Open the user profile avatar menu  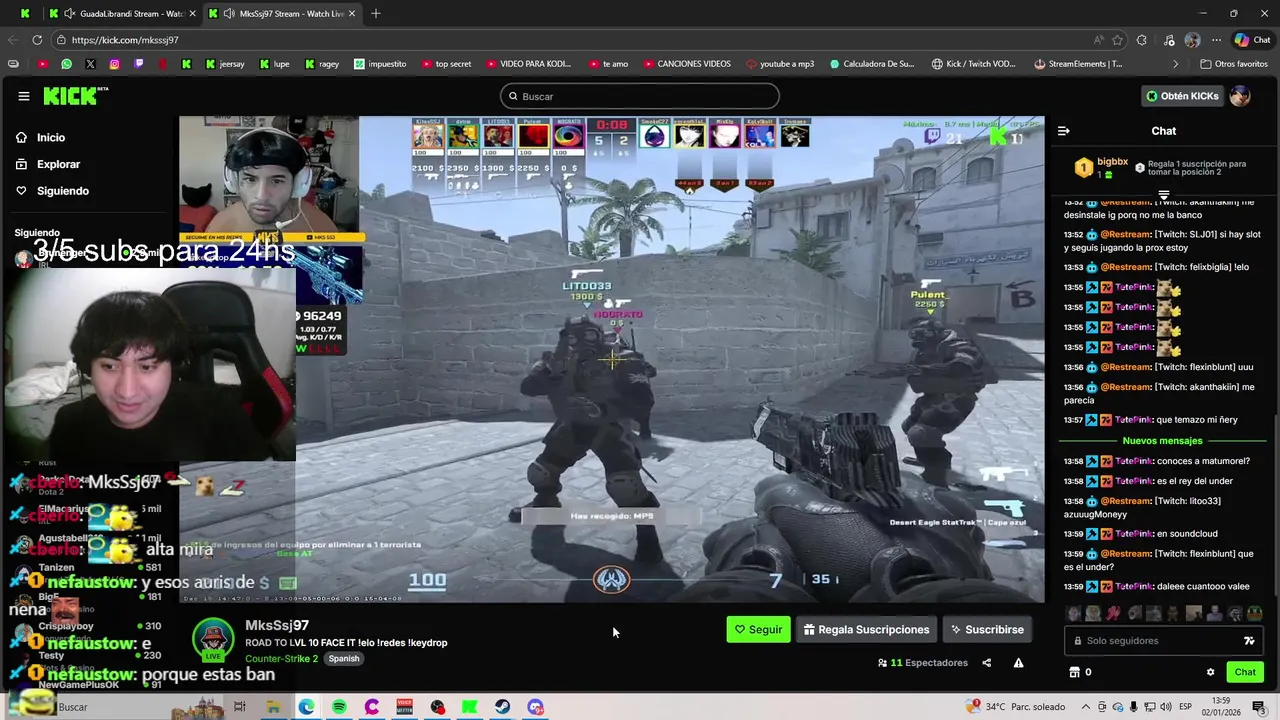click(1240, 96)
